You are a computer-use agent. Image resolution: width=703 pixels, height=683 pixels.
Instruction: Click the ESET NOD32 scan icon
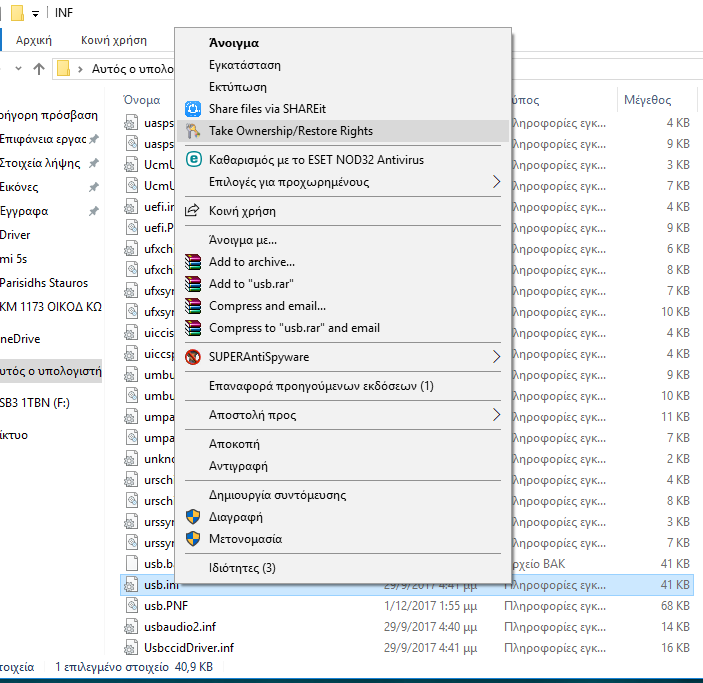click(x=193, y=160)
